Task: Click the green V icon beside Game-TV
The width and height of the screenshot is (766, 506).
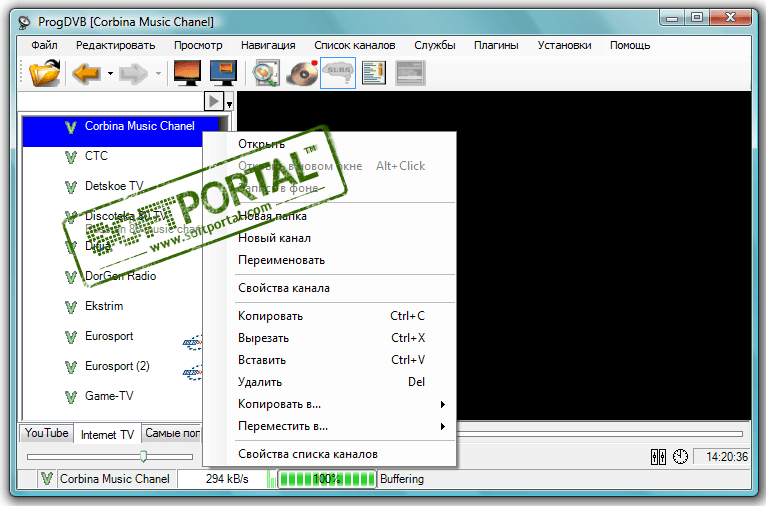Action: click(71, 397)
